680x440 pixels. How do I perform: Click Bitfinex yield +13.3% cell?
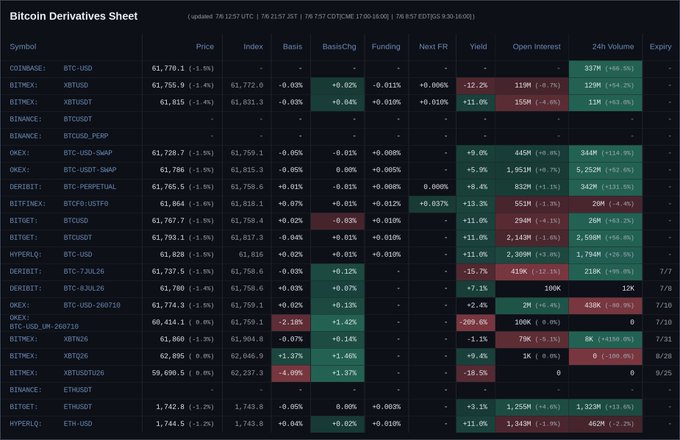pos(475,204)
